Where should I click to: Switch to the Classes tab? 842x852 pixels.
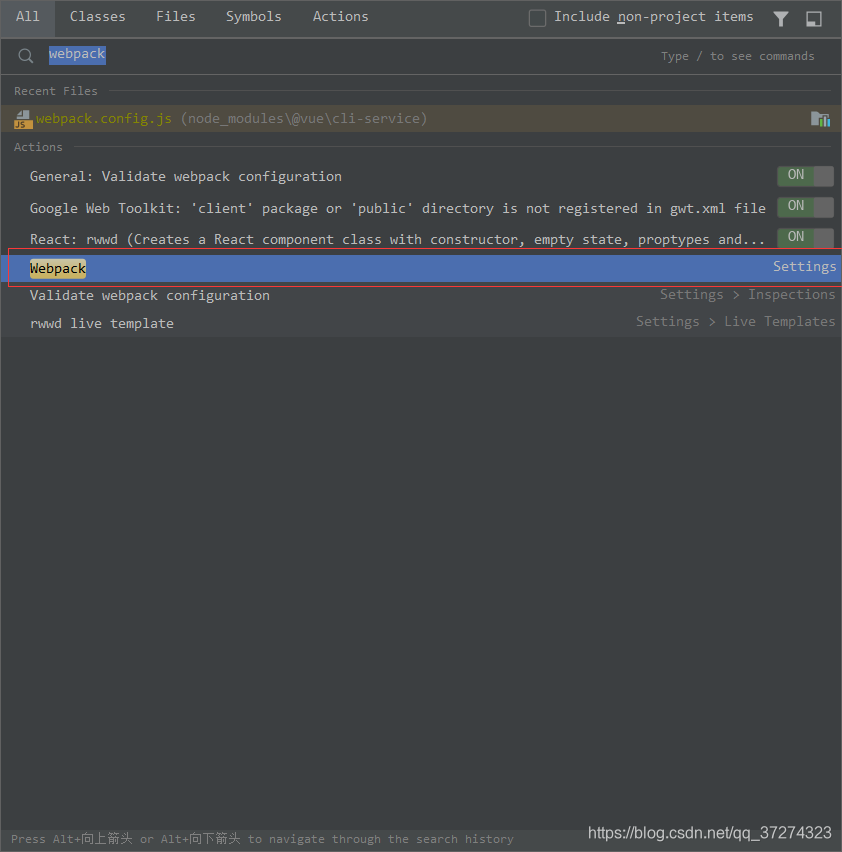(98, 17)
